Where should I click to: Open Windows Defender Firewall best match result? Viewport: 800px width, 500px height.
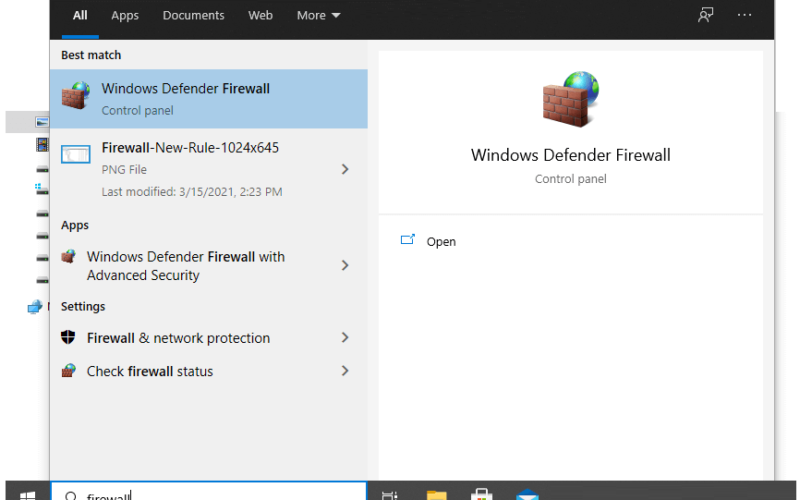pyautogui.click(x=209, y=98)
